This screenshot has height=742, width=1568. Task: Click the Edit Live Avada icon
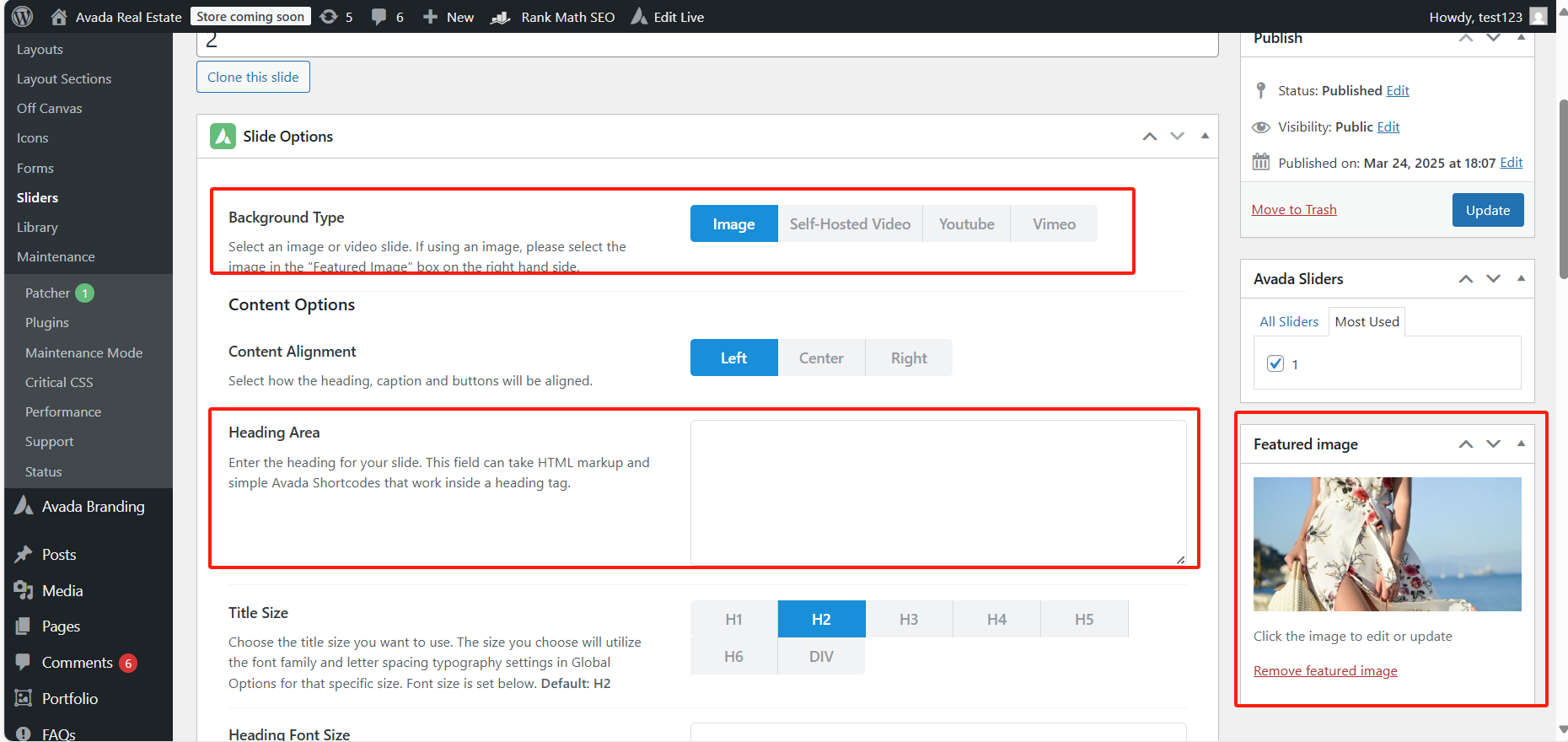pyautogui.click(x=640, y=17)
